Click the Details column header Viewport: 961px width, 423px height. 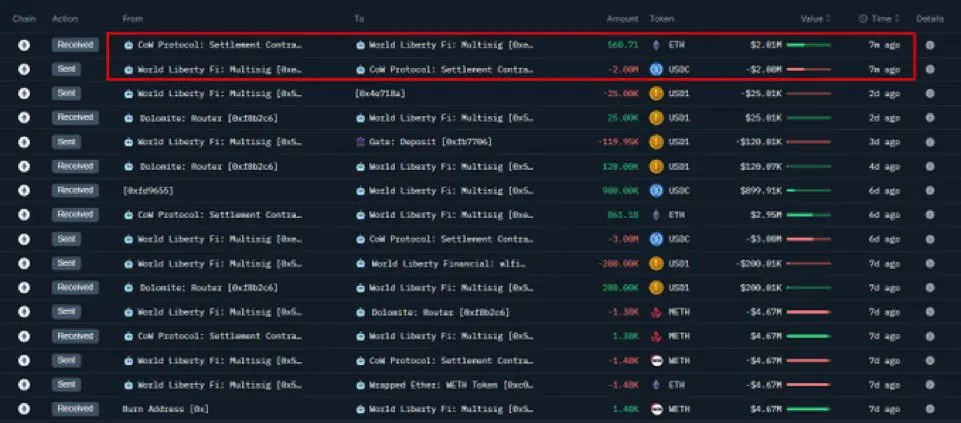point(930,19)
